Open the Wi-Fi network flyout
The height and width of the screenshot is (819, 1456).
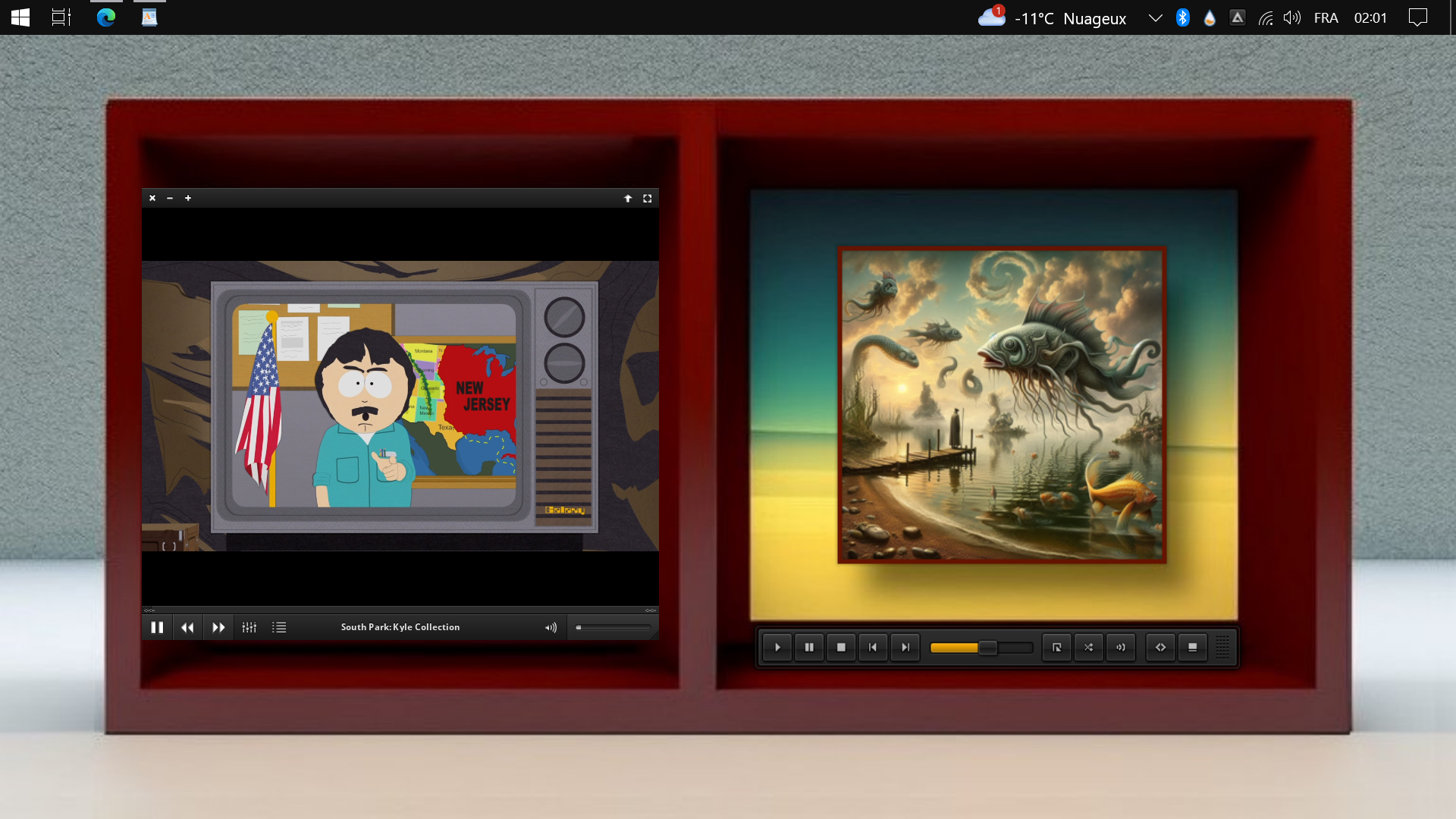(x=1266, y=17)
